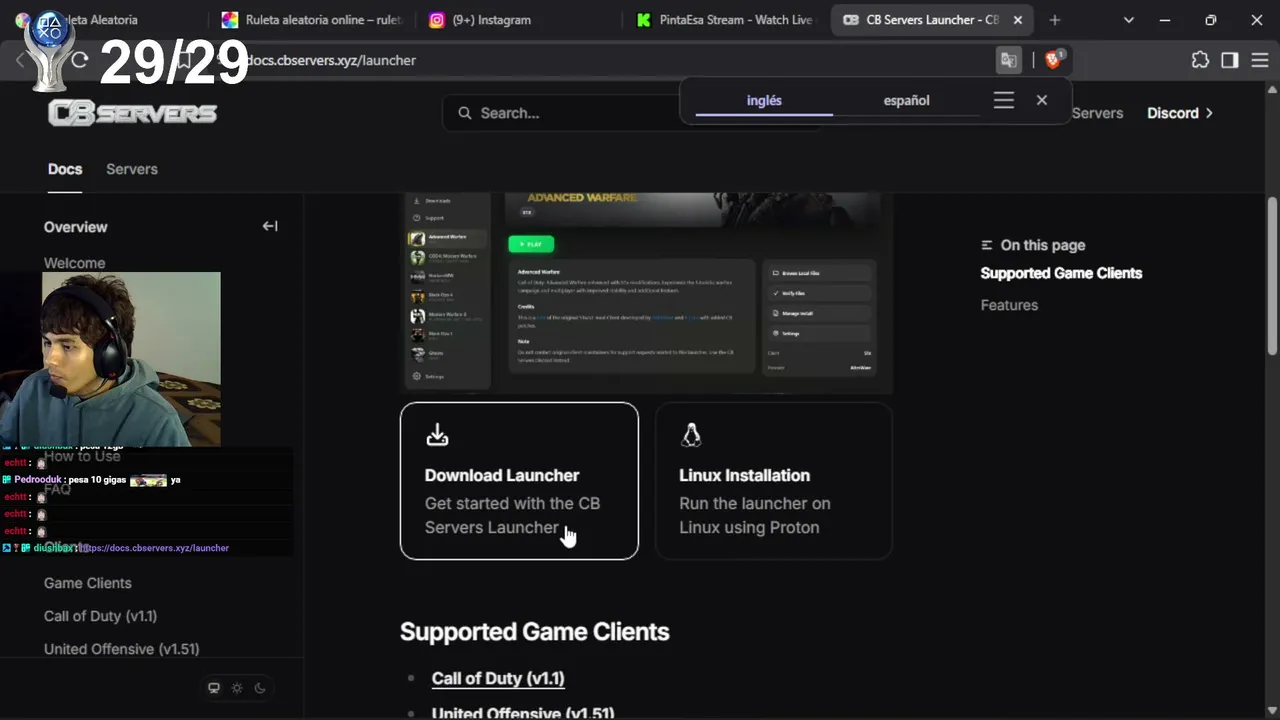This screenshot has width=1280, height=720.
Task: Click the download icon on Download Launcher card
Action: pos(437,435)
